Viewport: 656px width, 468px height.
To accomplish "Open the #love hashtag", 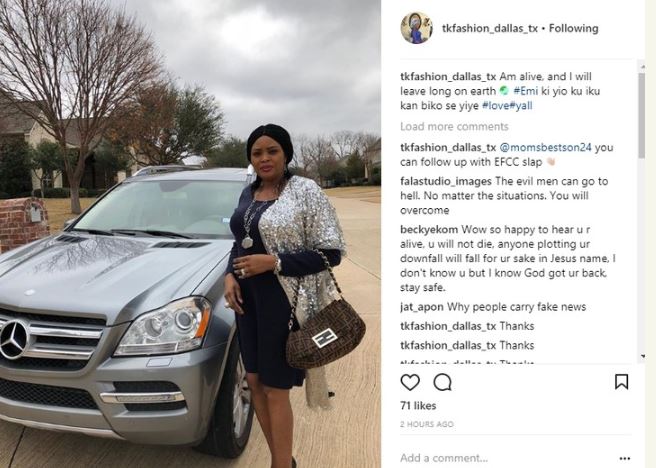I will (x=495, y=105).
